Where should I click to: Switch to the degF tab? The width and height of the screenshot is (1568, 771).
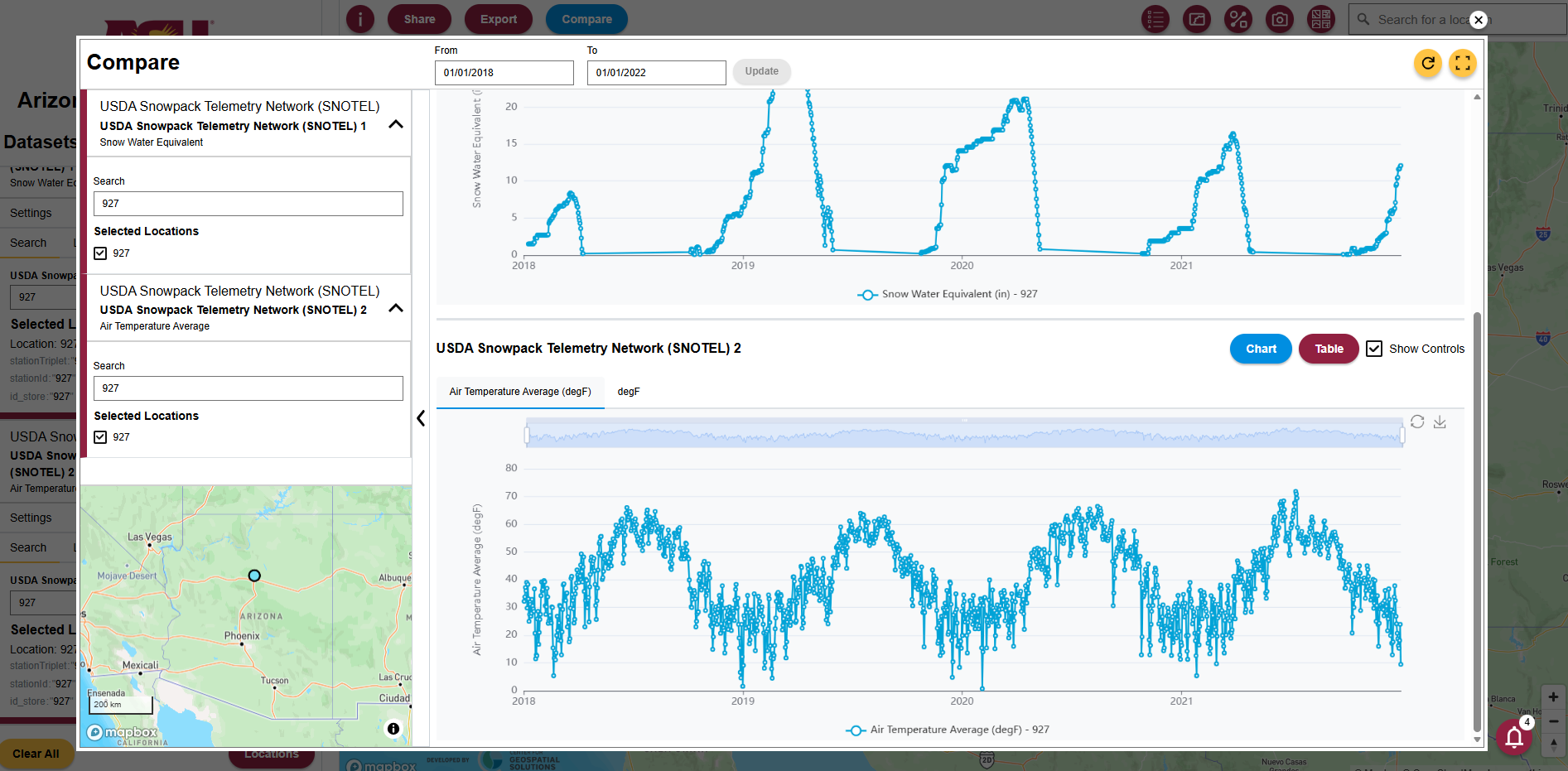[629, 392]
